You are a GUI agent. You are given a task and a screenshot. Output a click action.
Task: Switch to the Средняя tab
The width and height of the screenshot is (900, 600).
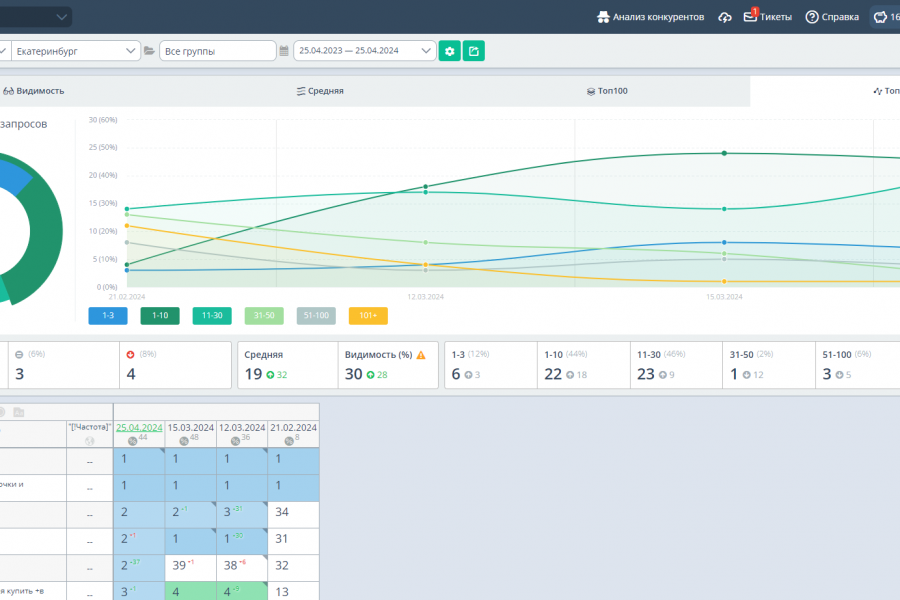(320, 91)
